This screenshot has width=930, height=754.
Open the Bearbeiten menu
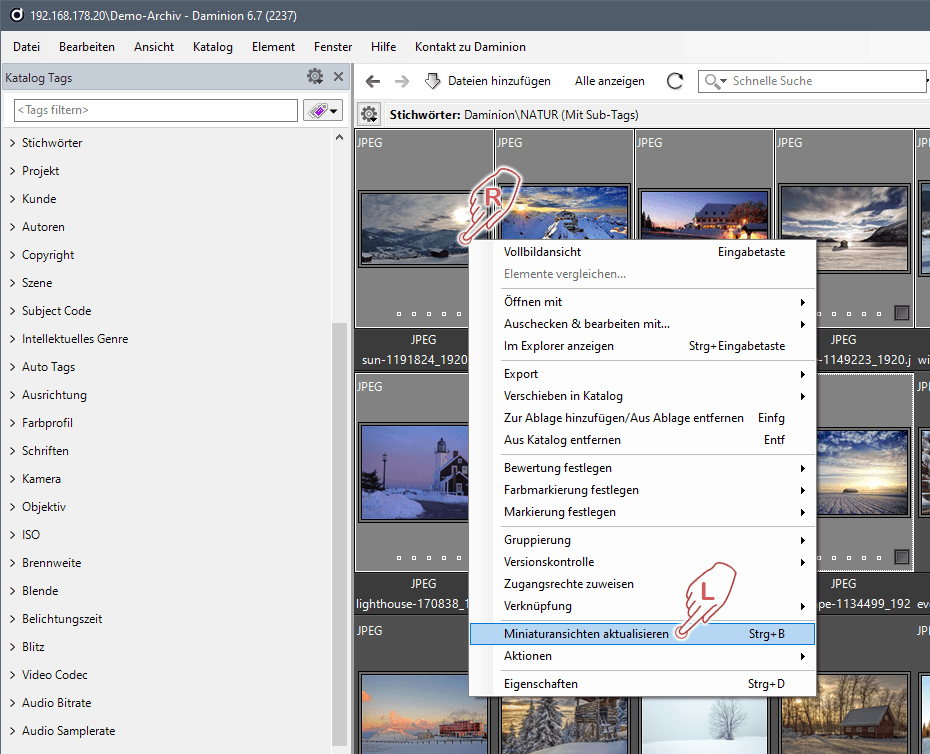pos(87,47)
